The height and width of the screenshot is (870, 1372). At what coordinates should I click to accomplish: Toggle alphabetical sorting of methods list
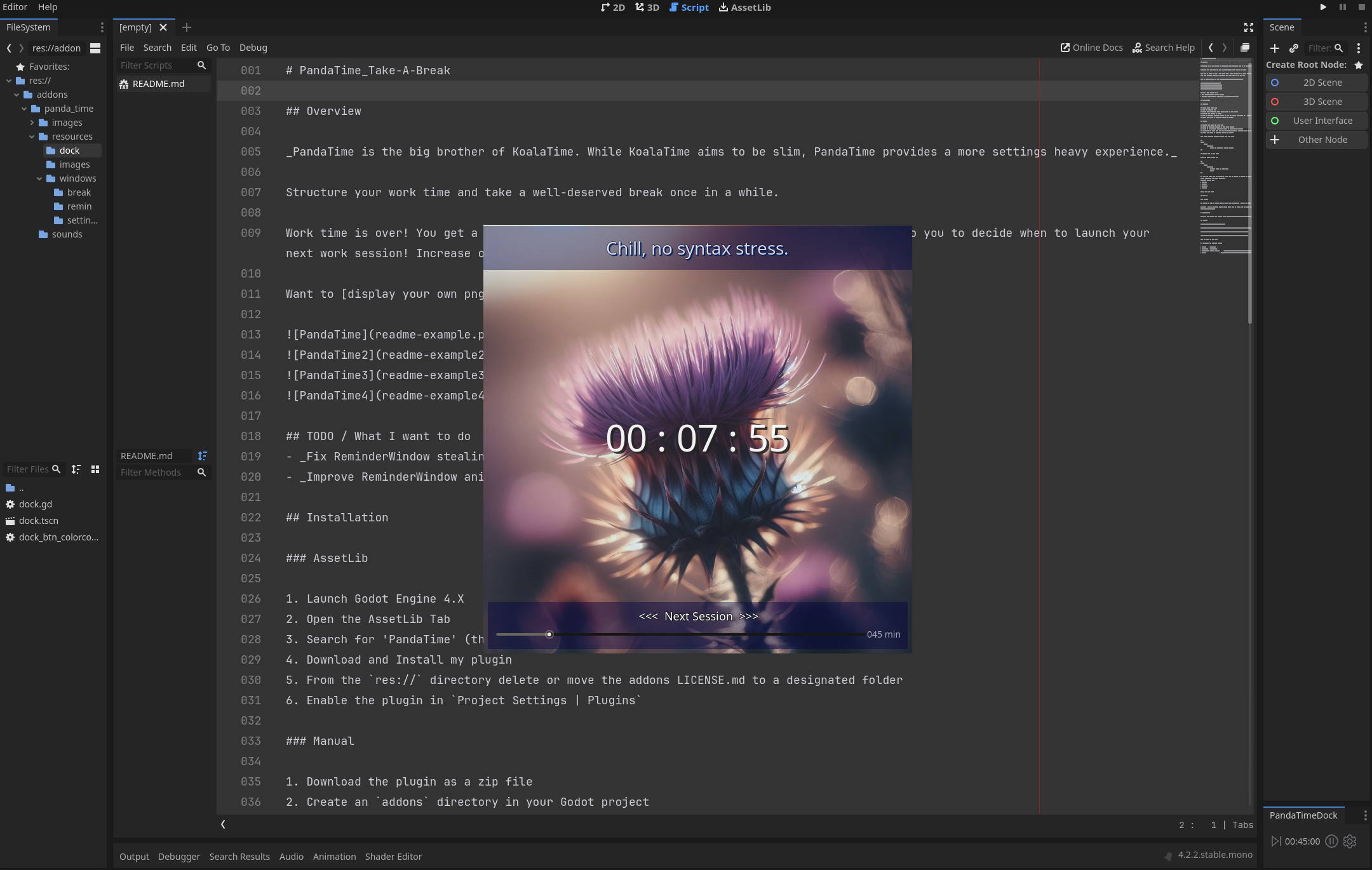pyautogui.click(x=202, y=456)
